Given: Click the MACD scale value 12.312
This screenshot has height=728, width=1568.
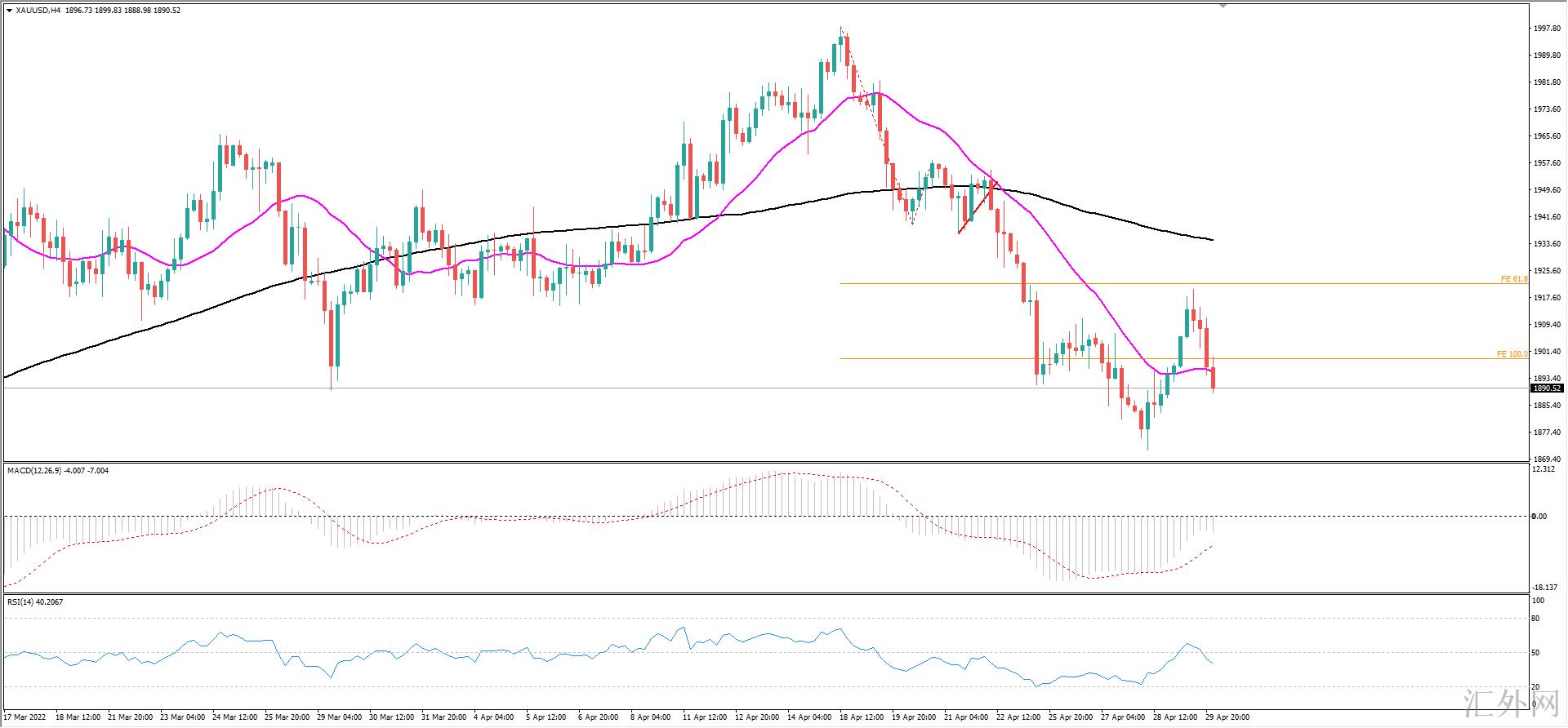Looking at the screenshot, I should (1543, 469).
